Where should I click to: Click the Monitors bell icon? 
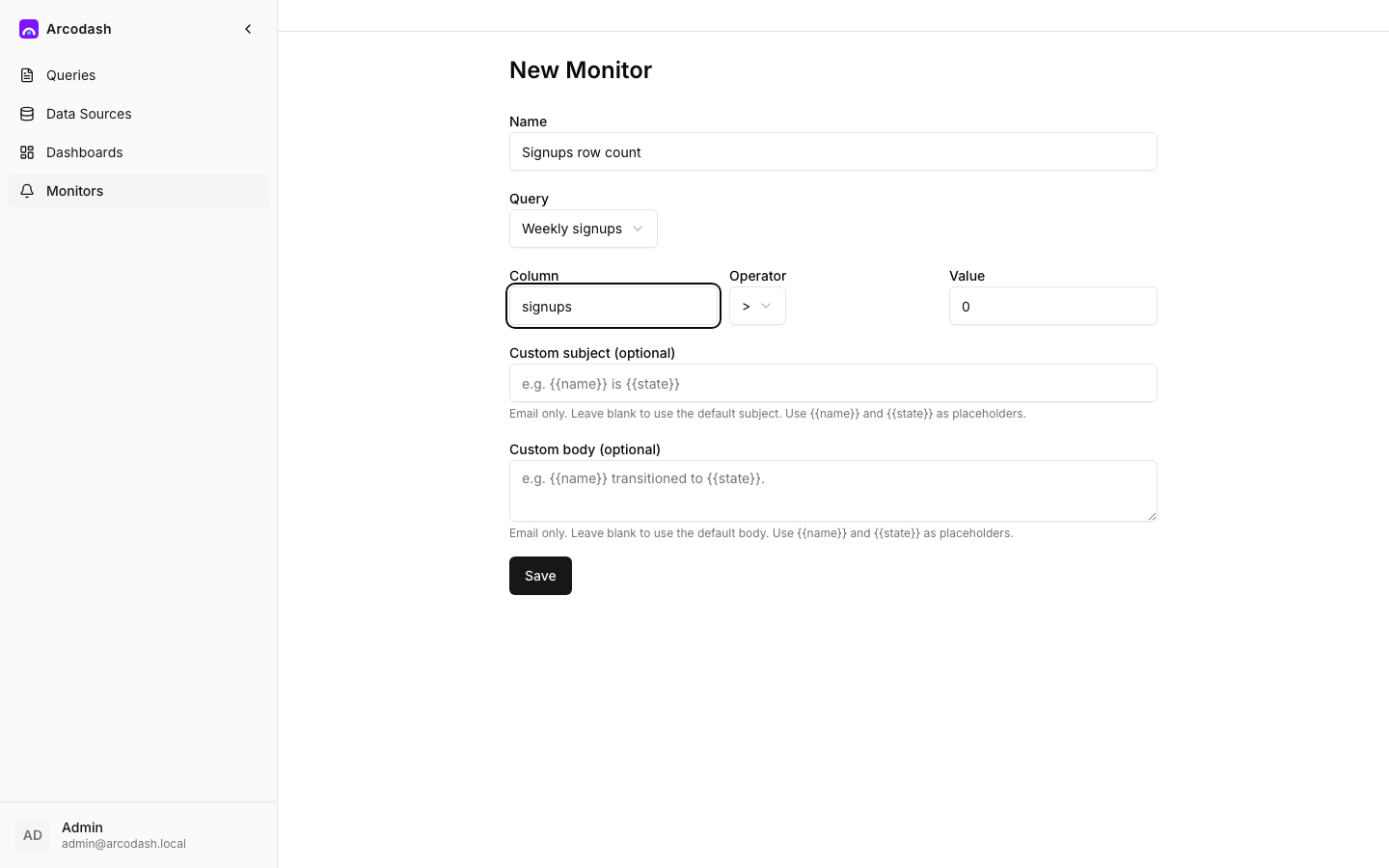[27, 191]
